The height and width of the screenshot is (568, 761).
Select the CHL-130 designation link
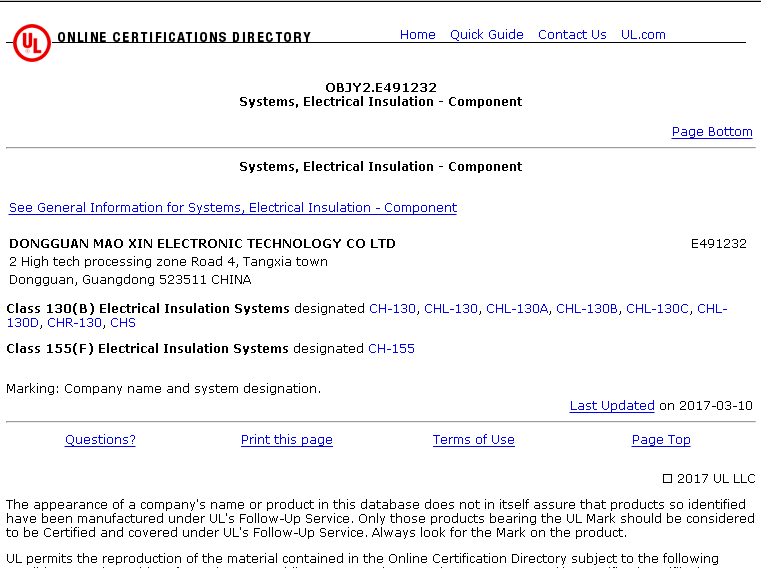(451, 309)
